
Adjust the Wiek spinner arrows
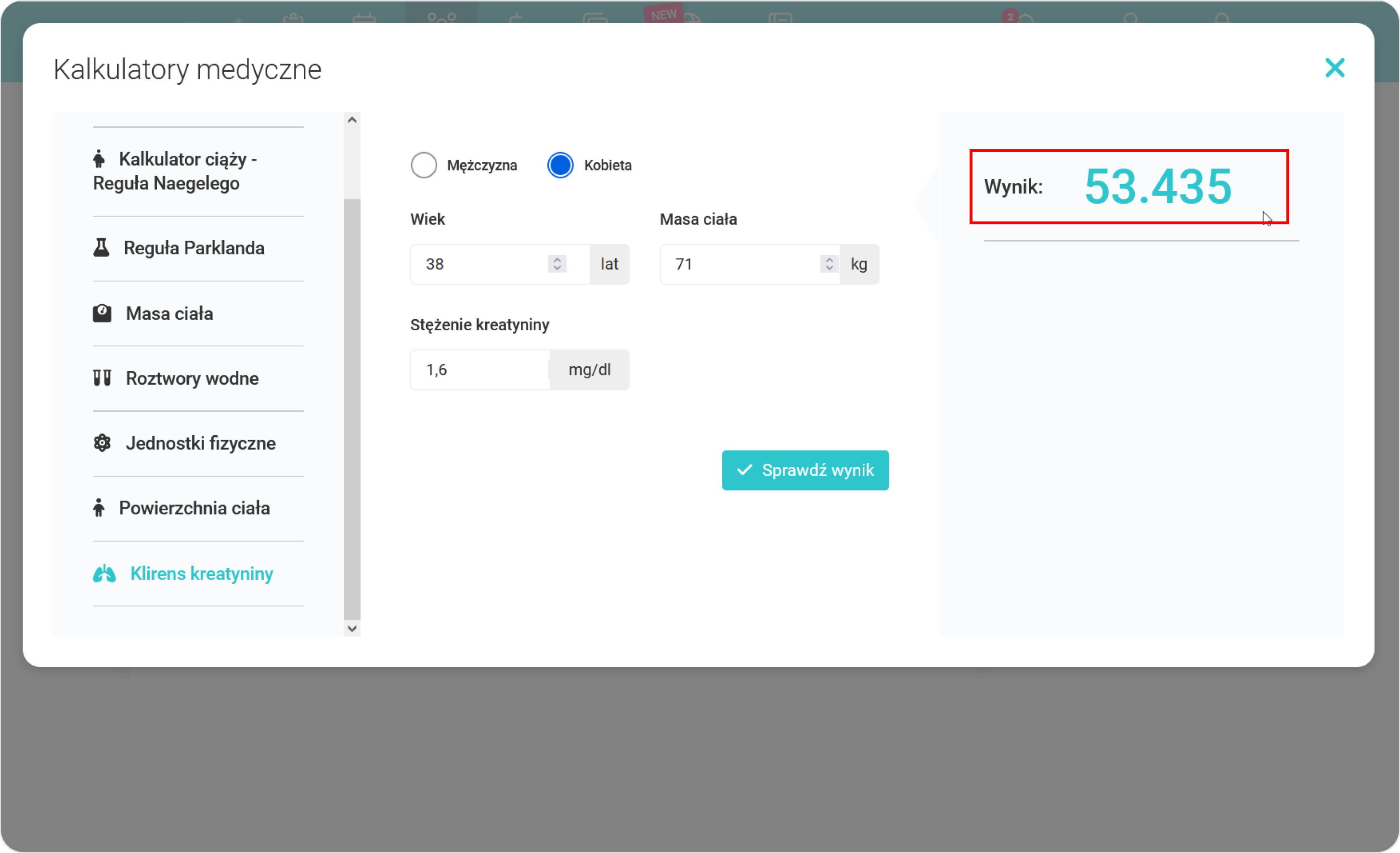pyautogui.click(x=557, y=264)
